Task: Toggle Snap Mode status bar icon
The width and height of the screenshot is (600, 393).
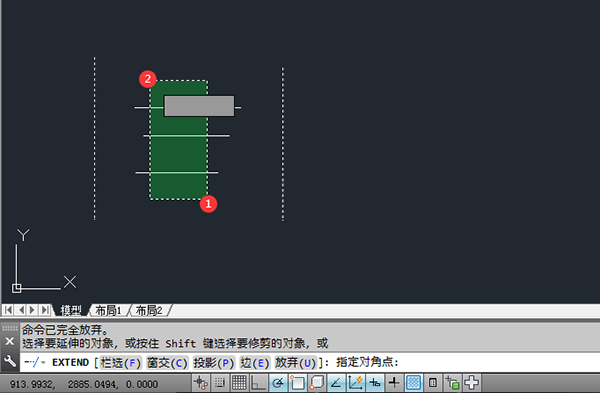Action: (x=220, y=383)
